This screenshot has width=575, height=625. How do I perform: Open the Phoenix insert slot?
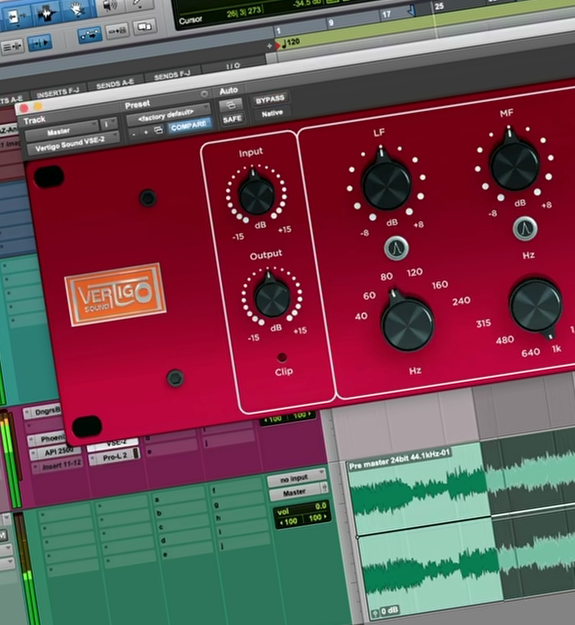click(x=48, y=439)
